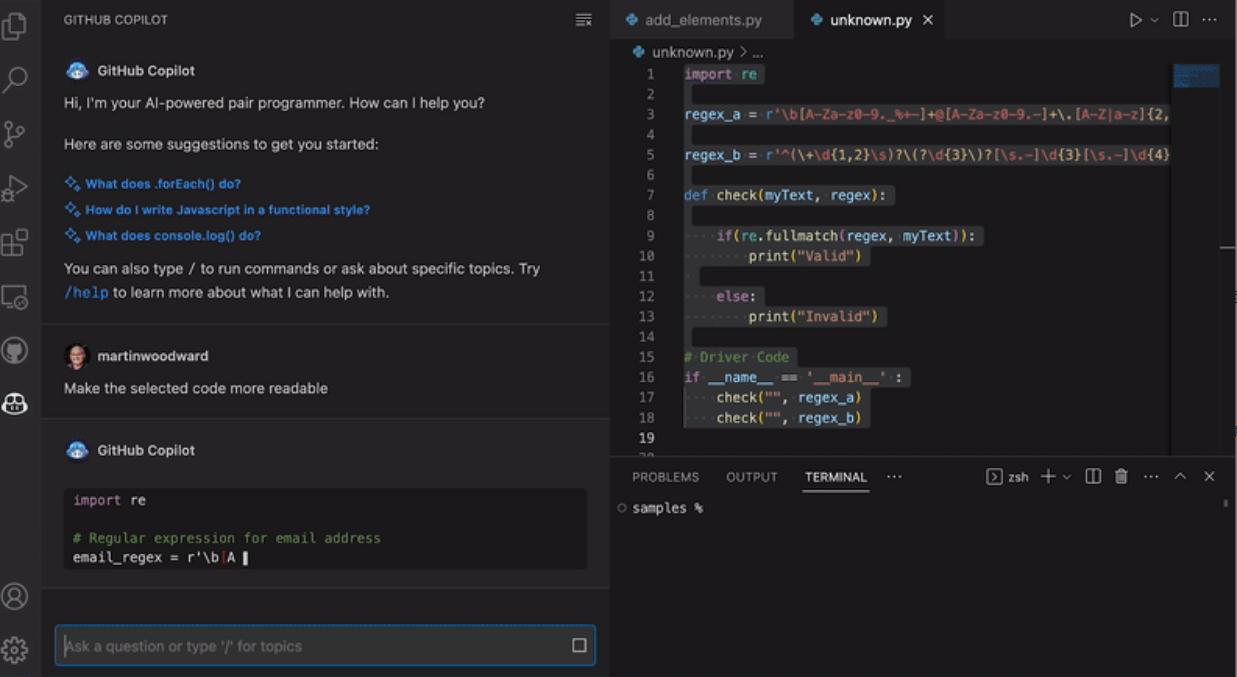Screen dimensions: 1237x677
Task: Open editor more actions menu
Action: tap(1210, 20)
